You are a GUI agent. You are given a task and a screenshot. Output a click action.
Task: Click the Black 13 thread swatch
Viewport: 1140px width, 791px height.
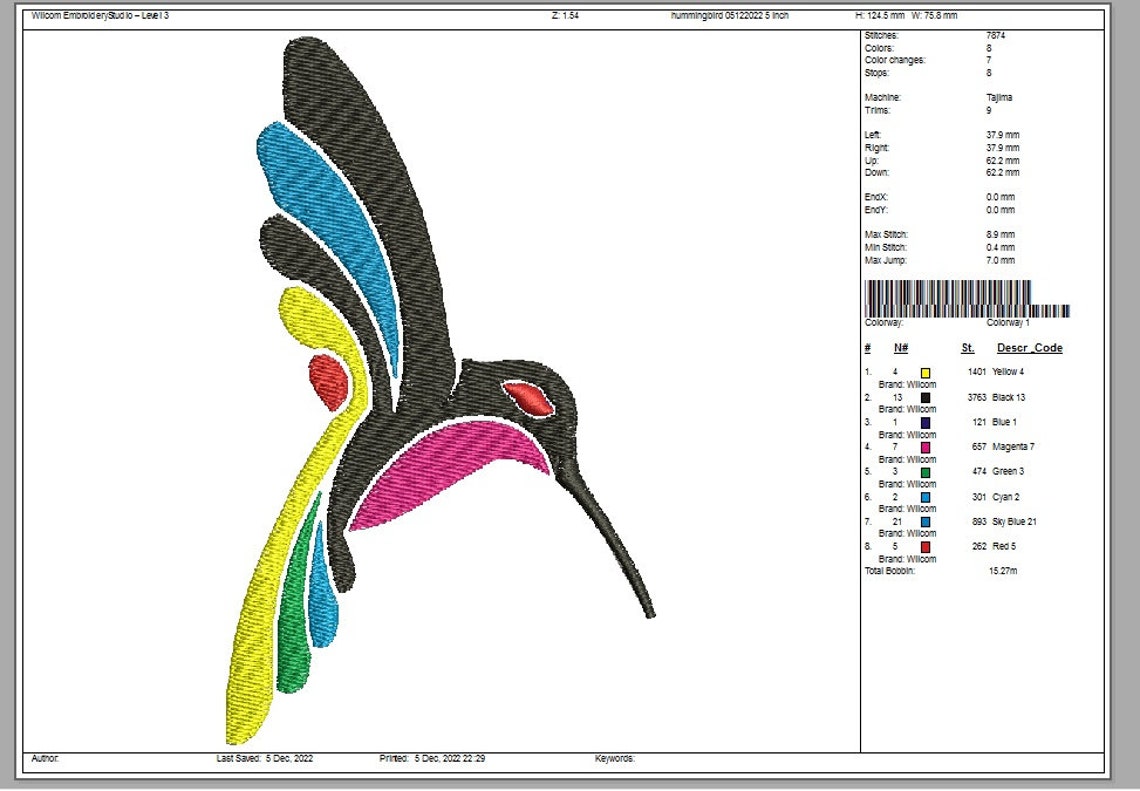coord(925,396)
